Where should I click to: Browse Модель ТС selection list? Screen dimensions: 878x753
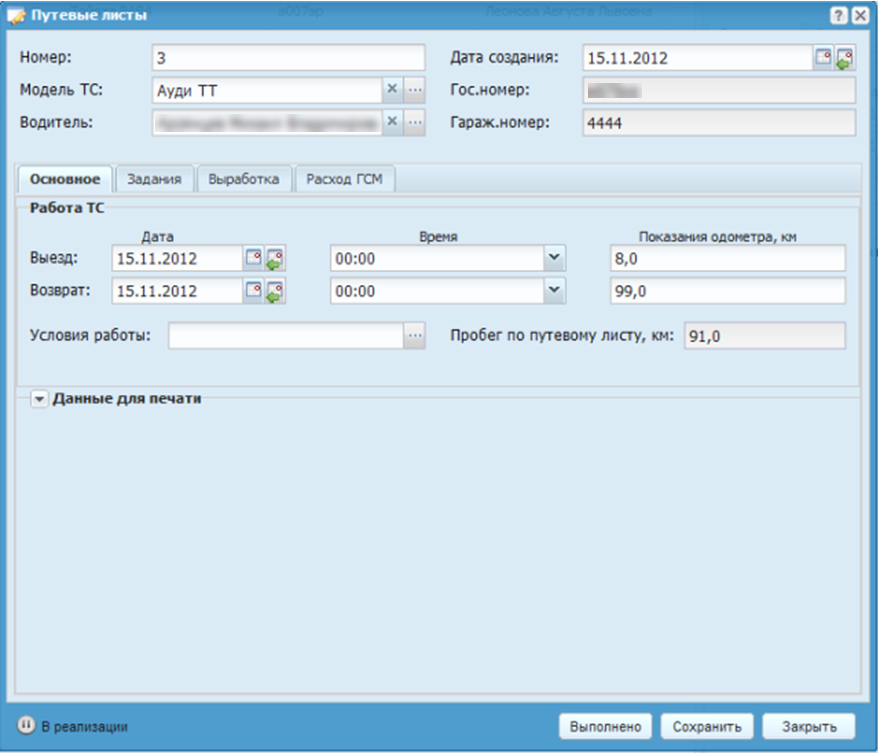[x=415, y=90]
